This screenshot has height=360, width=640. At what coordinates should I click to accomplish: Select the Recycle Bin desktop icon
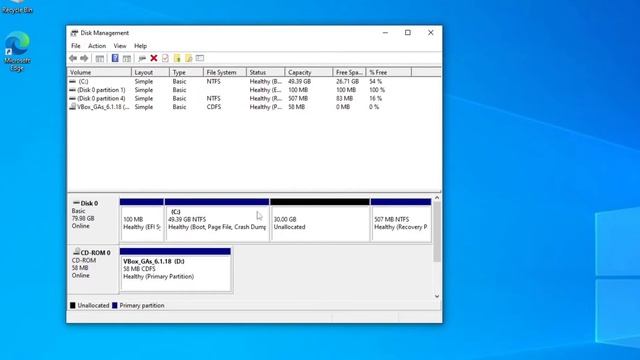click(x=17, y=7)
